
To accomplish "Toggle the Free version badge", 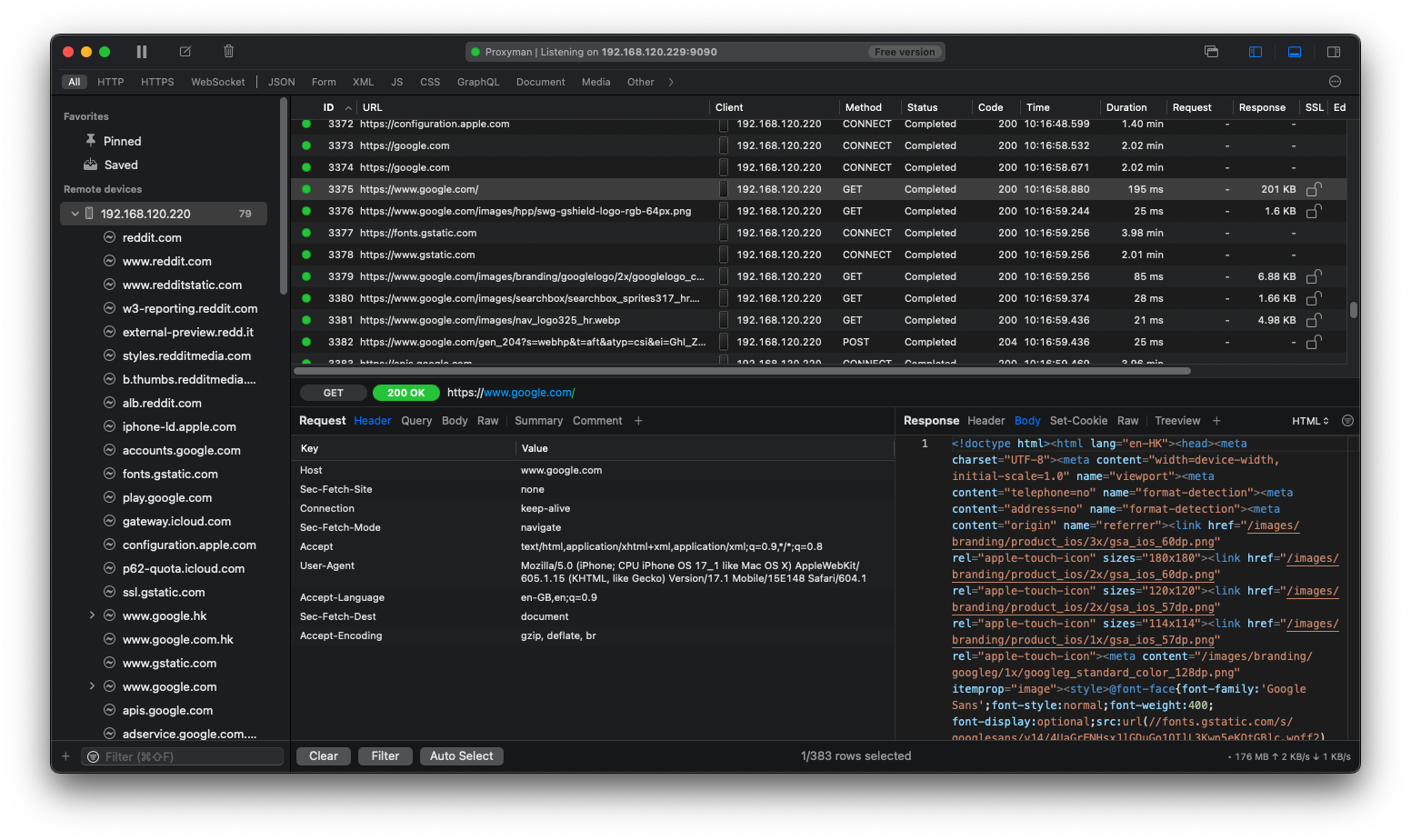I will (905, 52).
